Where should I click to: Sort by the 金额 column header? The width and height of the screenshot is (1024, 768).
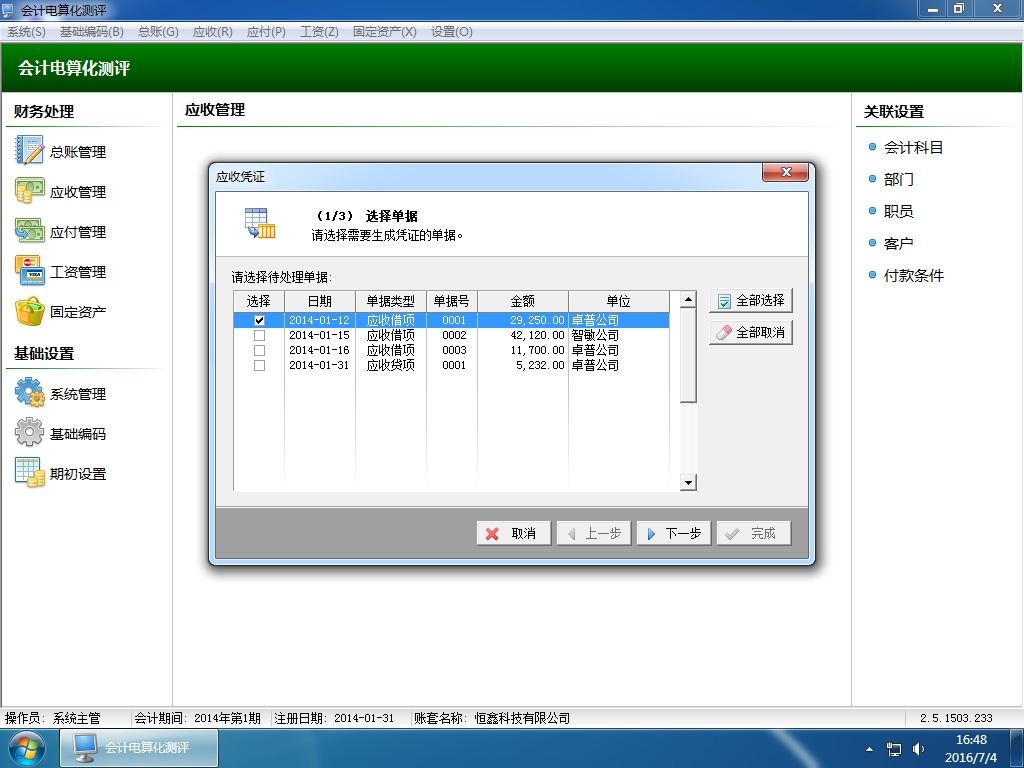point(522,301)
